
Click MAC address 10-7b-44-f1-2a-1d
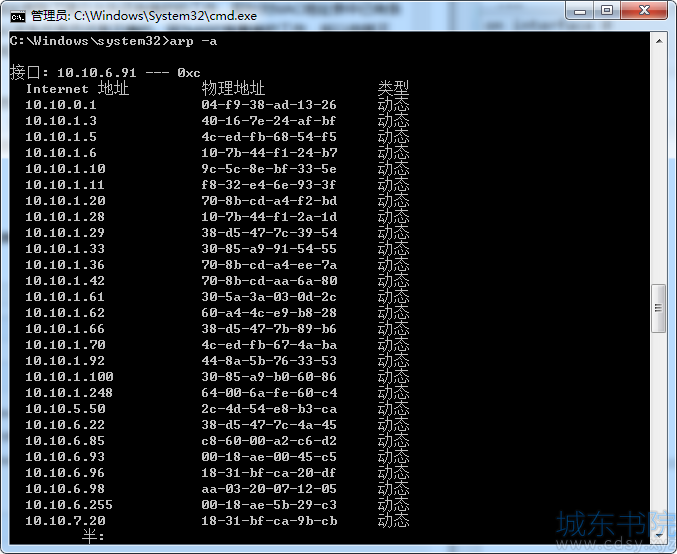click(x=269, y=217)
